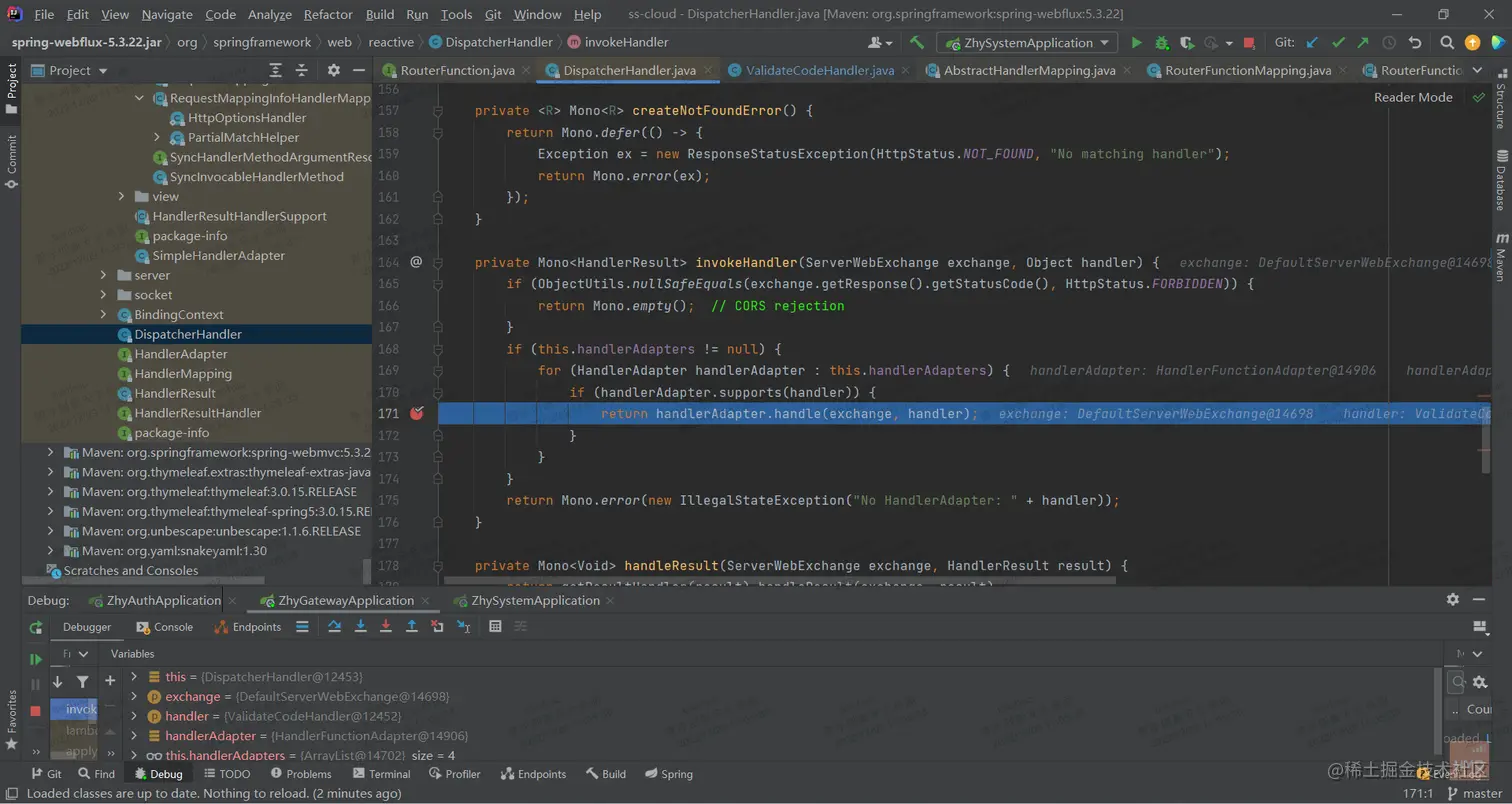Expand the 'this' variable in debugger
1512x804 pixels.
pyautogui.click(x=133, y=677)
